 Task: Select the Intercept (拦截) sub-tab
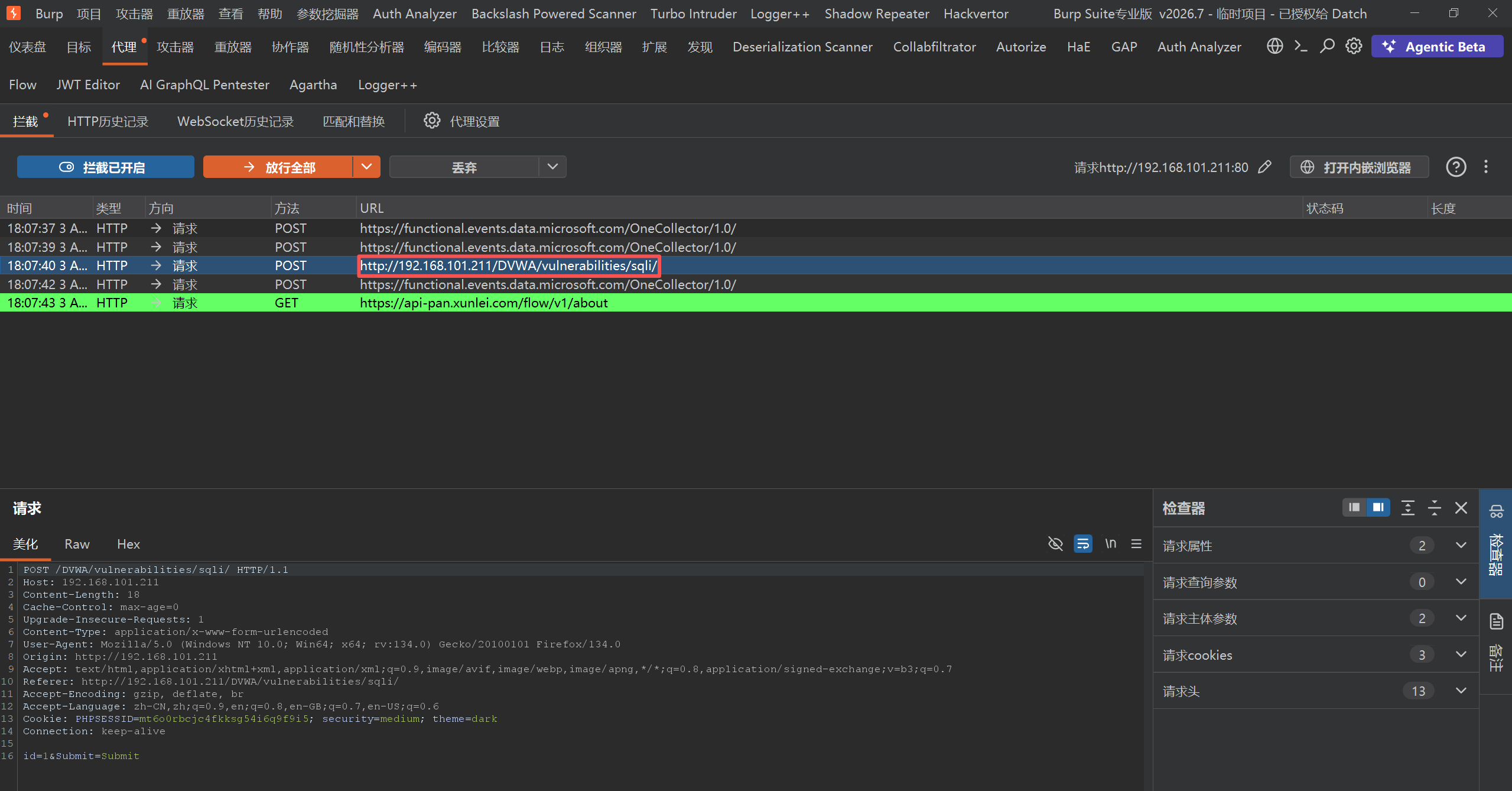[25, 121]
